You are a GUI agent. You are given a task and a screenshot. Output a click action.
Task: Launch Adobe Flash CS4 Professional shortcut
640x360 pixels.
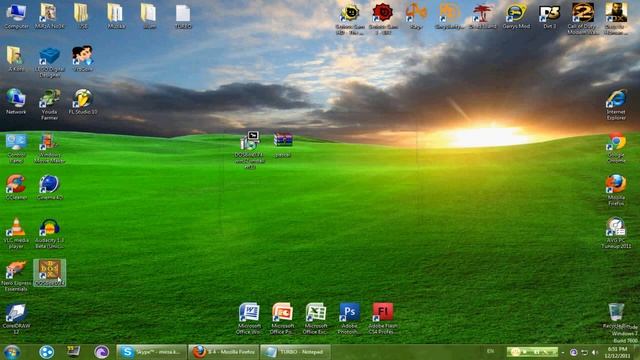tap(383, 319)
